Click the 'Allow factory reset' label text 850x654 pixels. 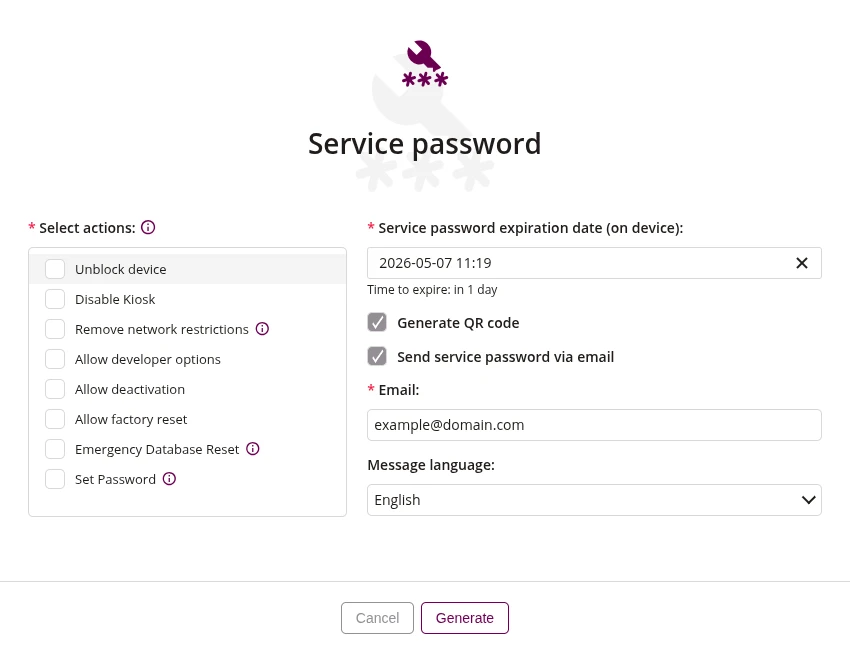coord(131,419)
